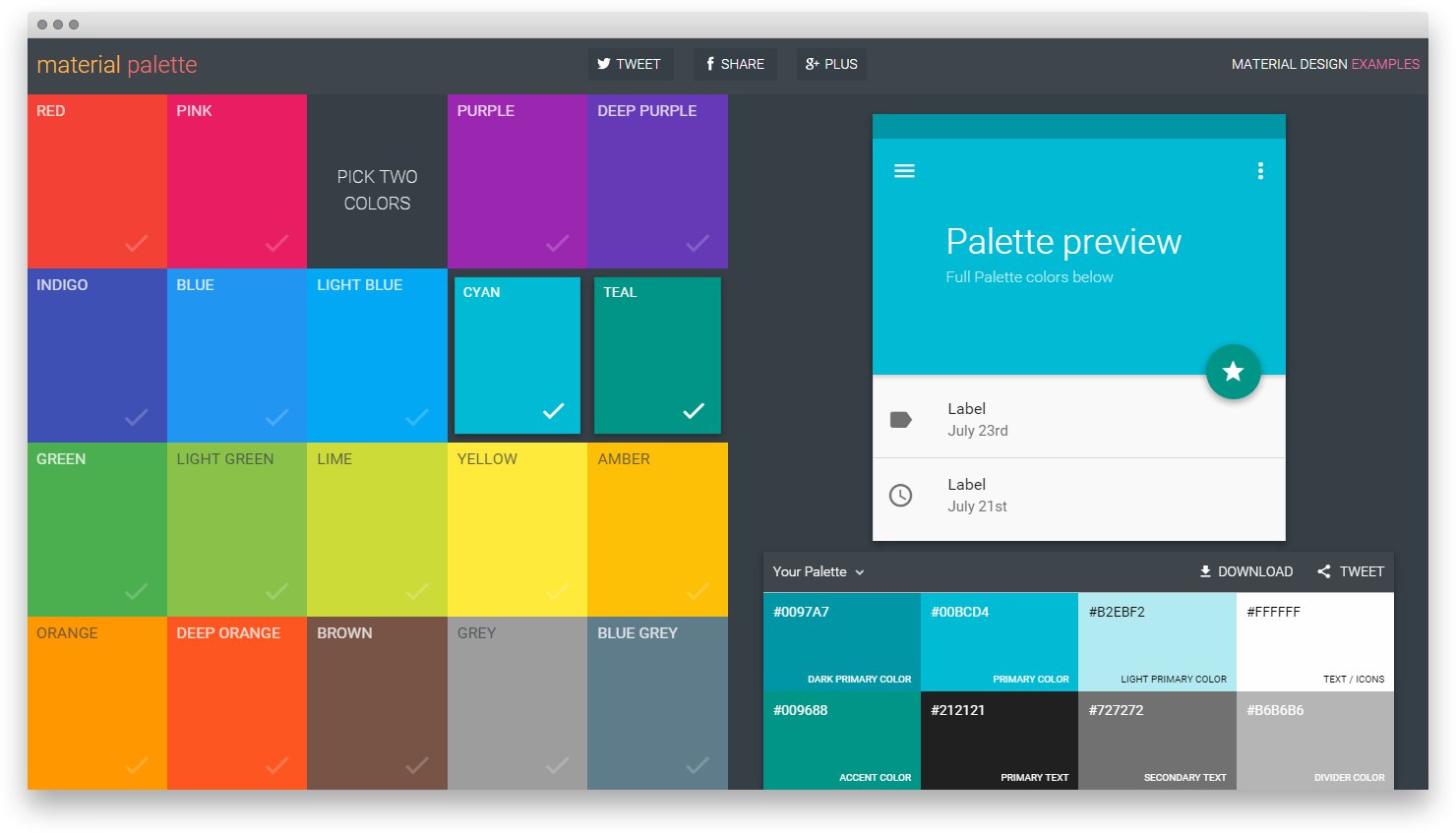
Task: Select the Deep Purple color tile
Action: pyautogui.click(x=657, y=181)
